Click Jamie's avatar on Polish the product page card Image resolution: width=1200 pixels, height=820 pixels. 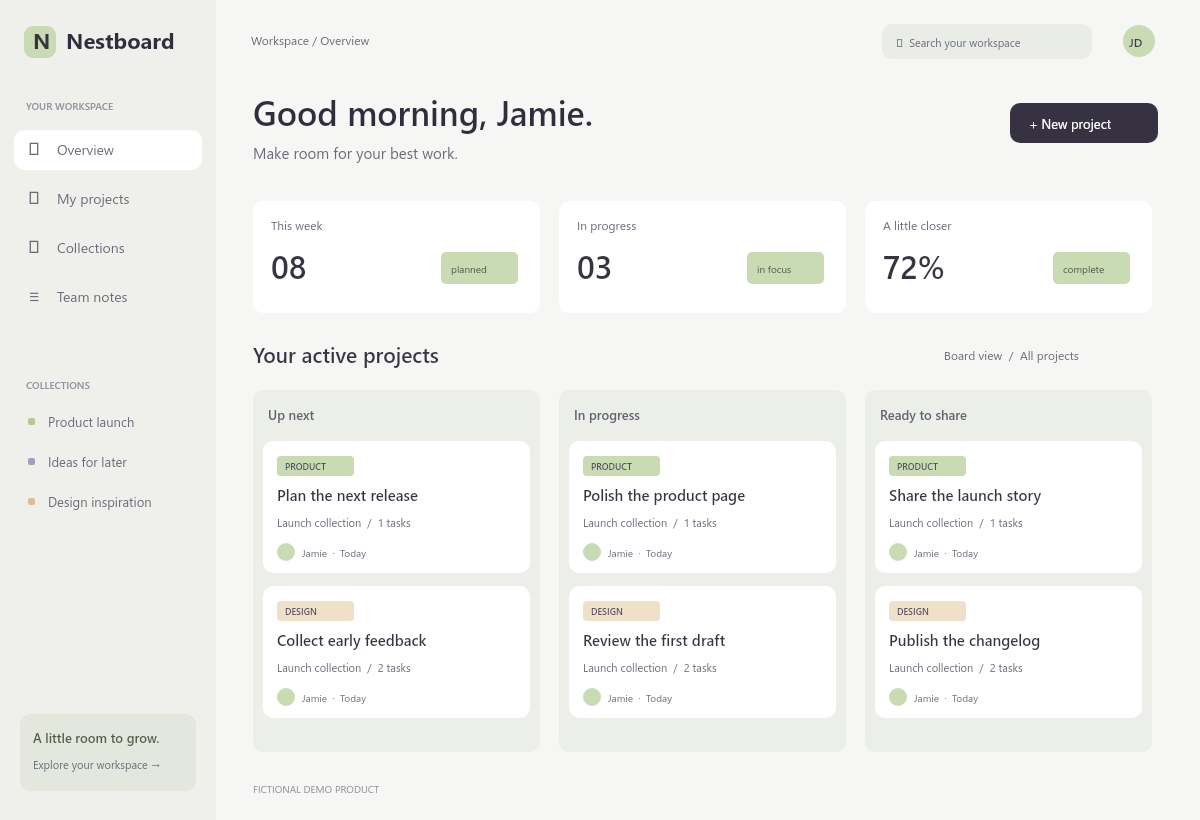pyautogui.click(x=592, y=552)
